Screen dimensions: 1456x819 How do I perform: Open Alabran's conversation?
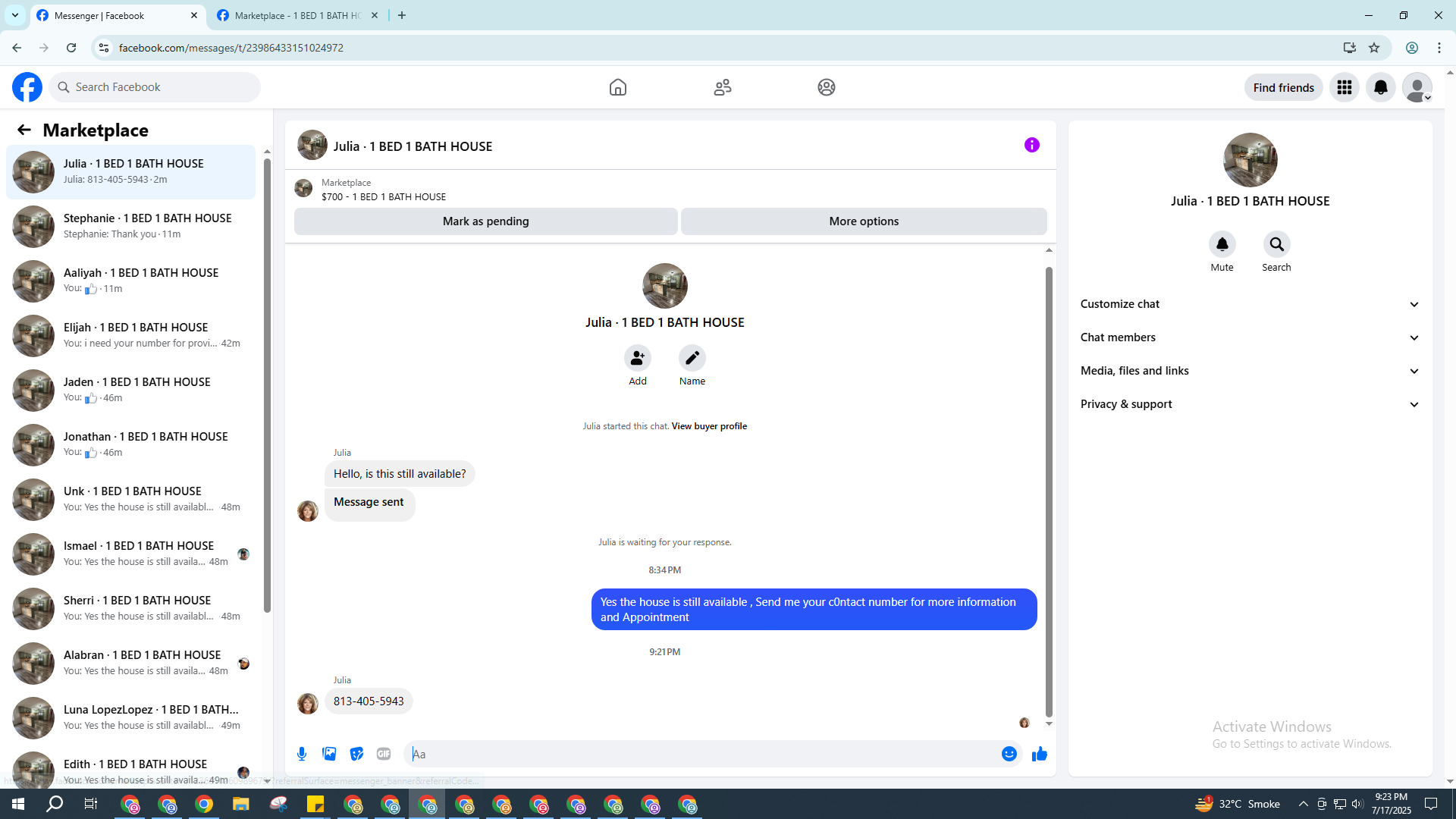click(130, 663)
